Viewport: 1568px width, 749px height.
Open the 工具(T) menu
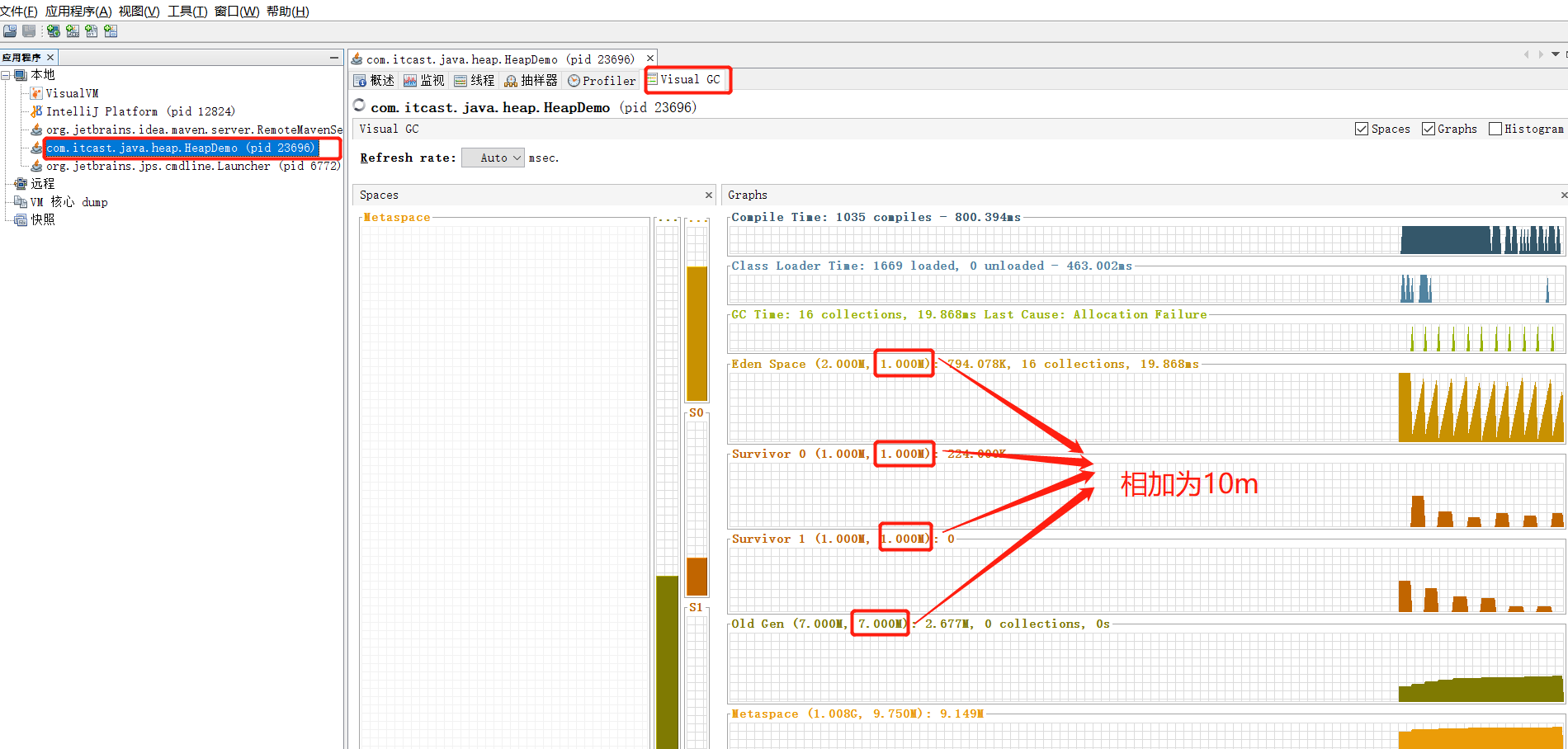click(187, 11)
